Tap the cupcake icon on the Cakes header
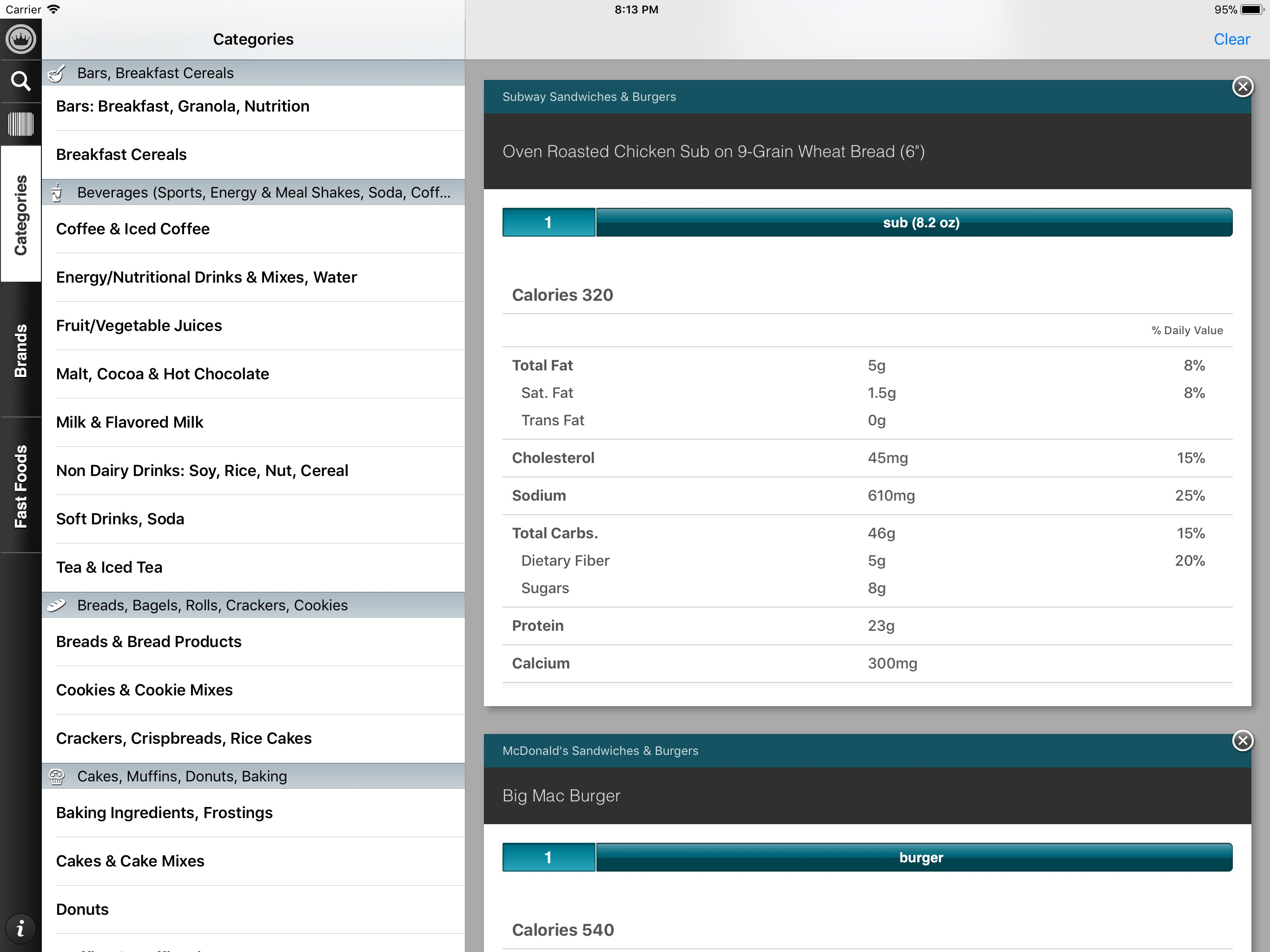Viewport: 1270px width, 952px height. [56, 776]
